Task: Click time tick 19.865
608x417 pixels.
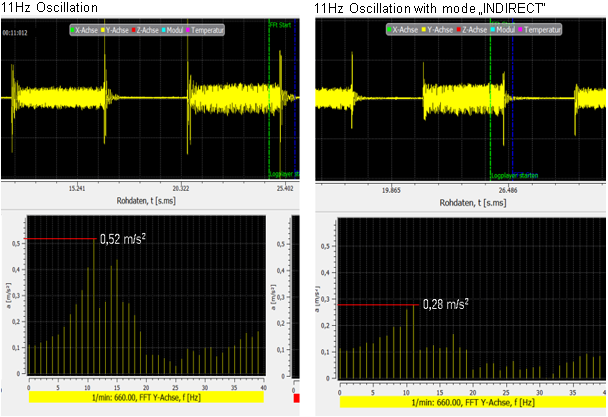Action: 391,190
